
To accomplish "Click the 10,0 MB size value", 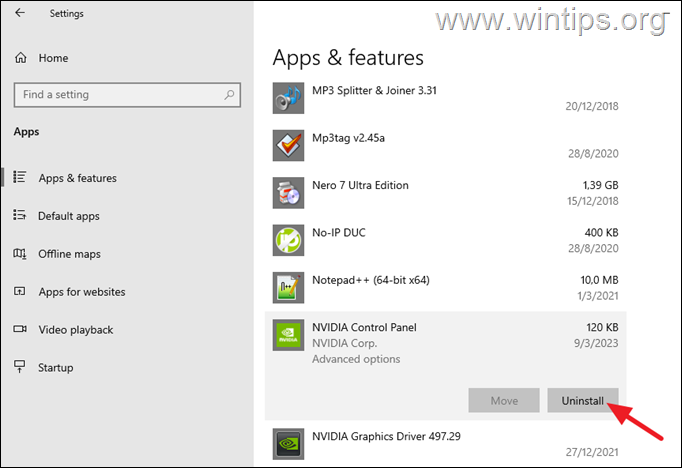I will [x=599, y=280].
